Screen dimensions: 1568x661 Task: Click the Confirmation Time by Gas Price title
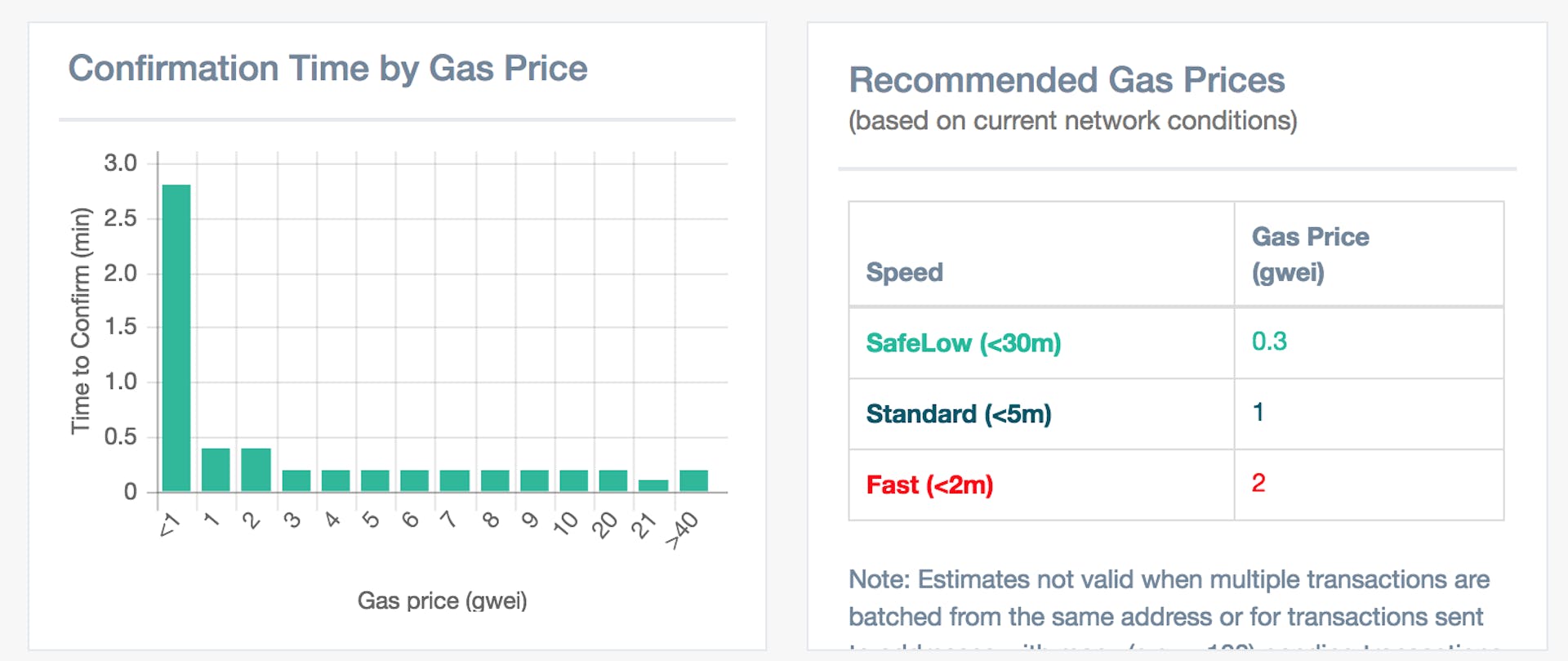click(327, 69)
